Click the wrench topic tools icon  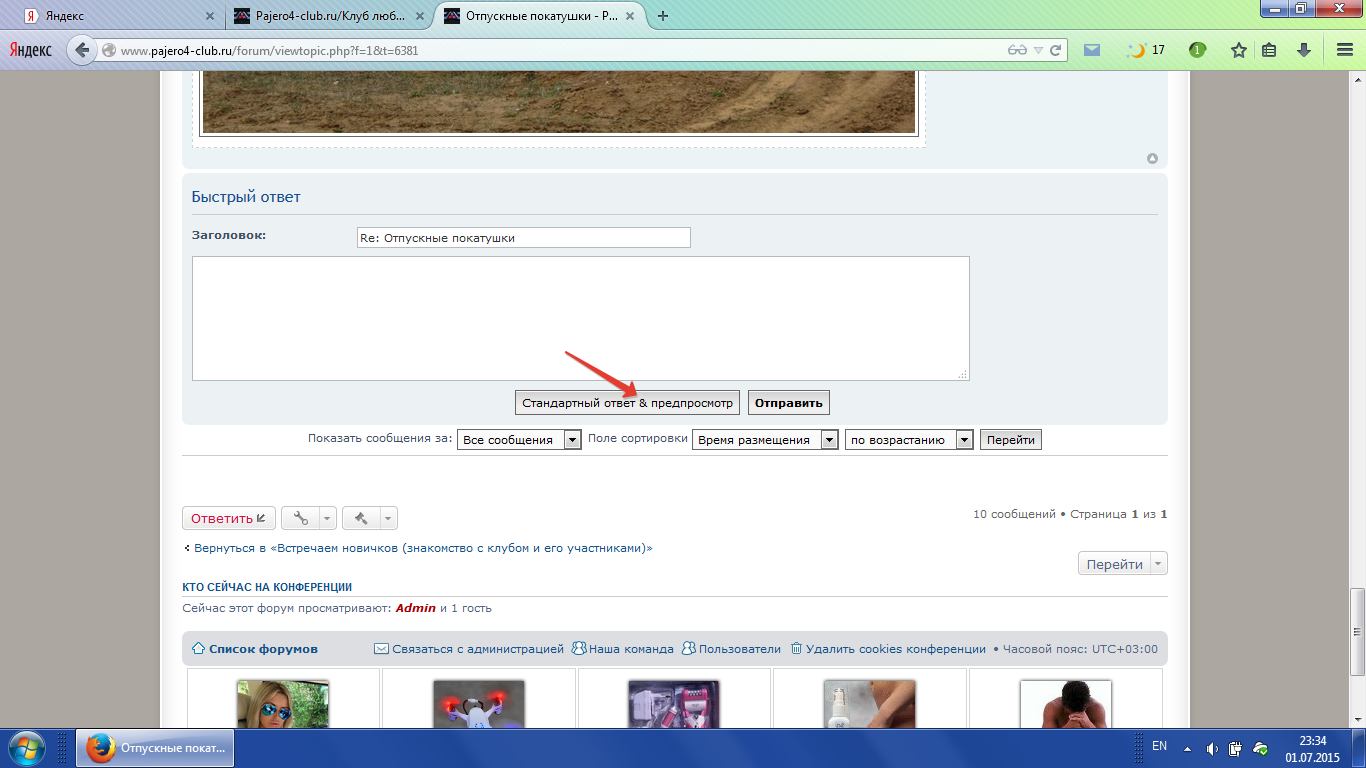(300, 518)
